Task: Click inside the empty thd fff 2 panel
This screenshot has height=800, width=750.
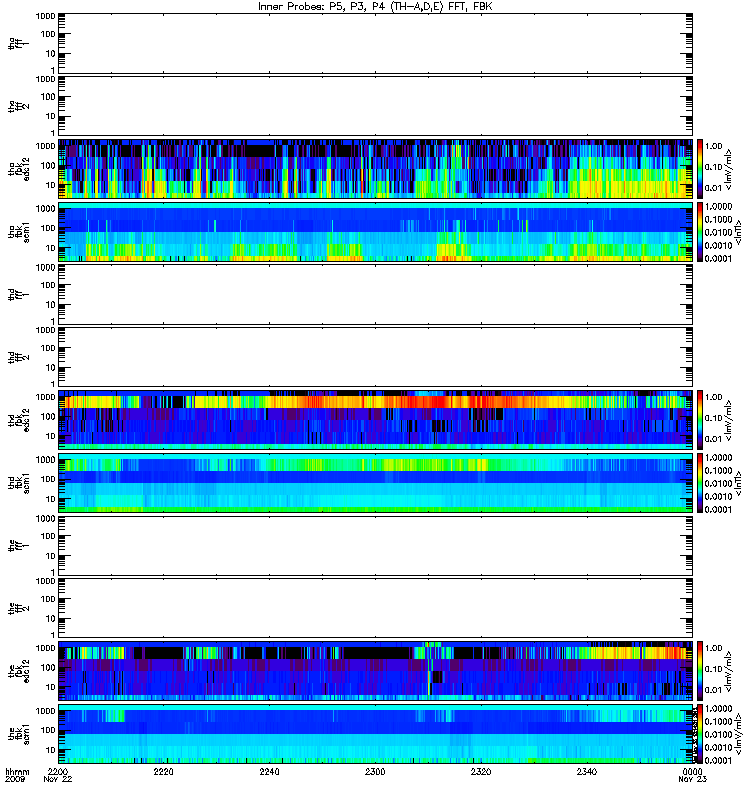Action: [x=376, y=357]
